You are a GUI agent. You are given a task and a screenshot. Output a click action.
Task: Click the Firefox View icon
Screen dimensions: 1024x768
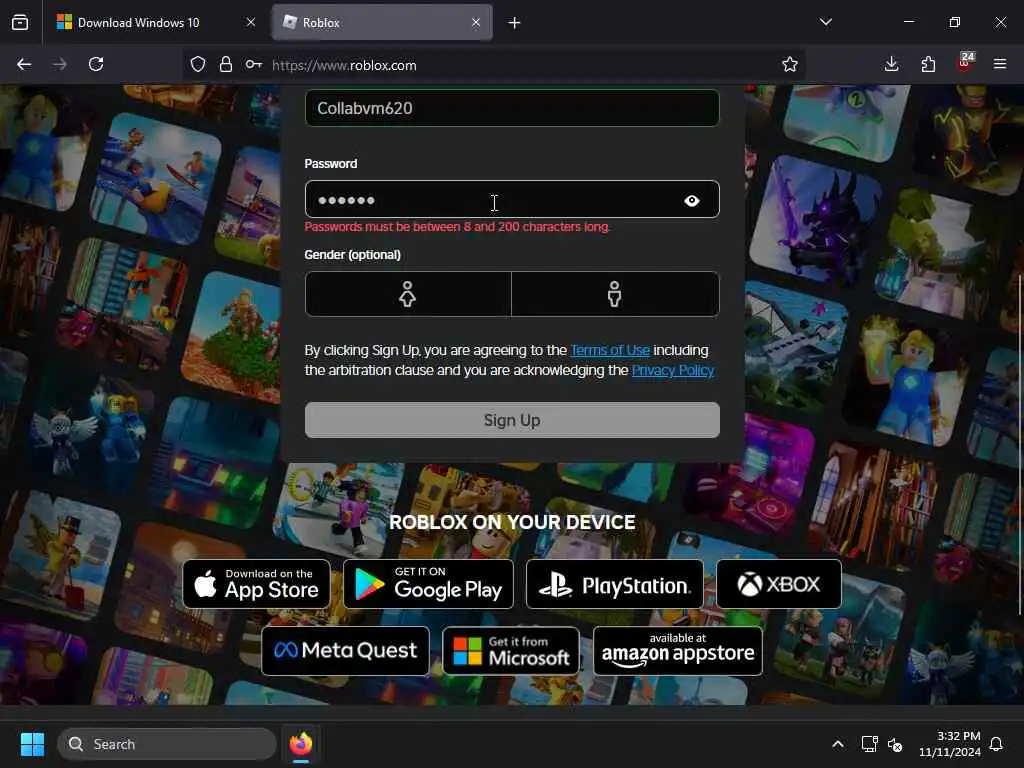pos(20,22)
